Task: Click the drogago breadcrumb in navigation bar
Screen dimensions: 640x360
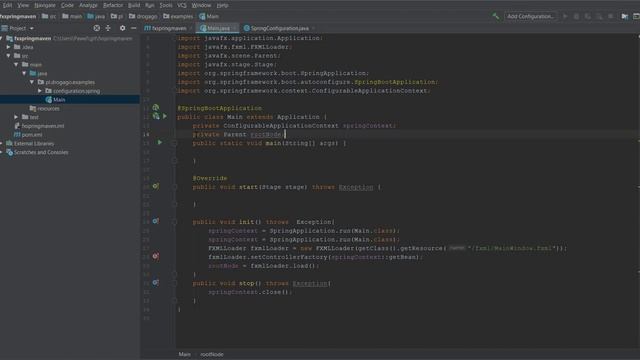Action: click(143, 16)
